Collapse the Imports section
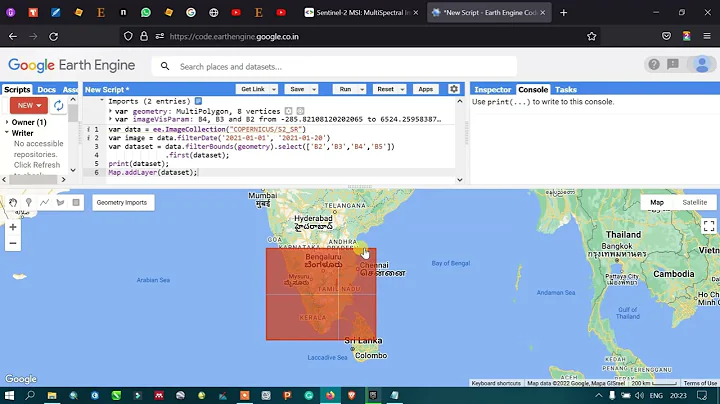The height and width of the screenshot is (404, 720). [x=102, y=101]
